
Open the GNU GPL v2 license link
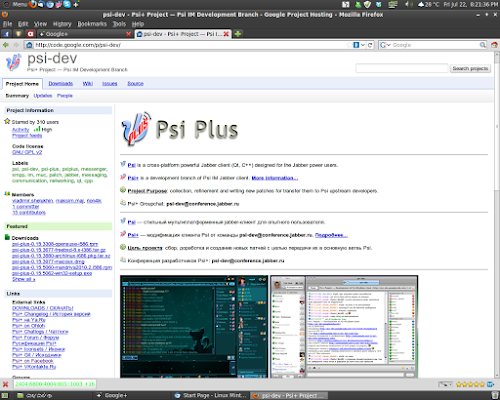(x=27, y=152)
